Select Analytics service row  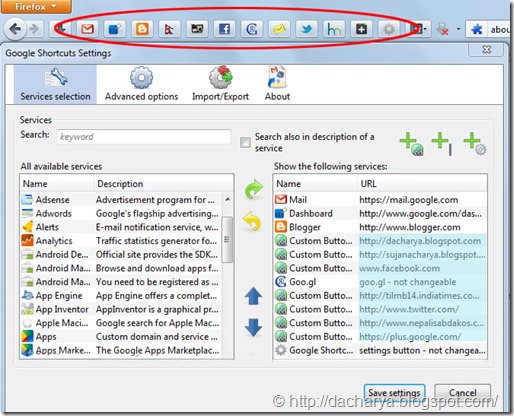pos(121,241)
